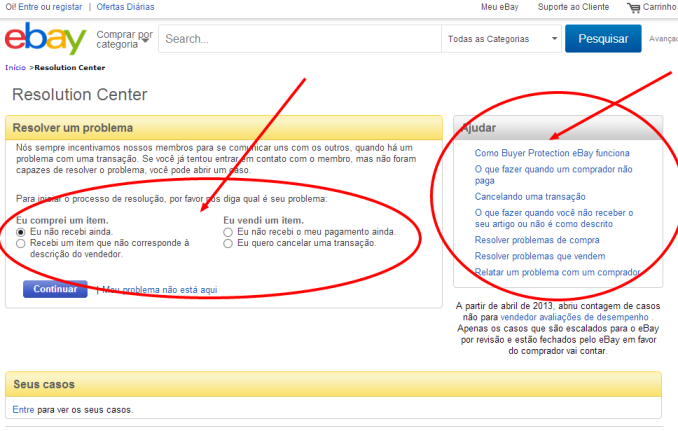Expand Comprar por categoria menu
The height and width of the screenshot is (431, 678).
pyautogui.click(x=125, y=39)
